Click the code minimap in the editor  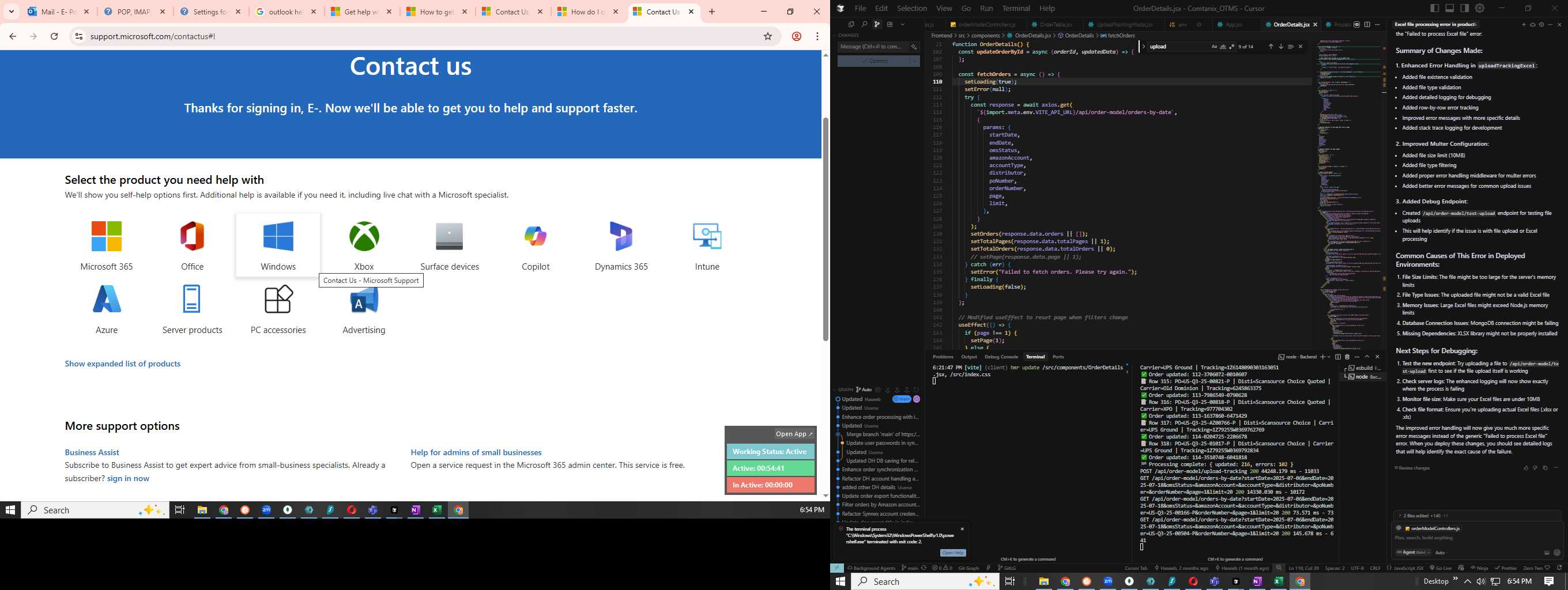(1350, 195)
